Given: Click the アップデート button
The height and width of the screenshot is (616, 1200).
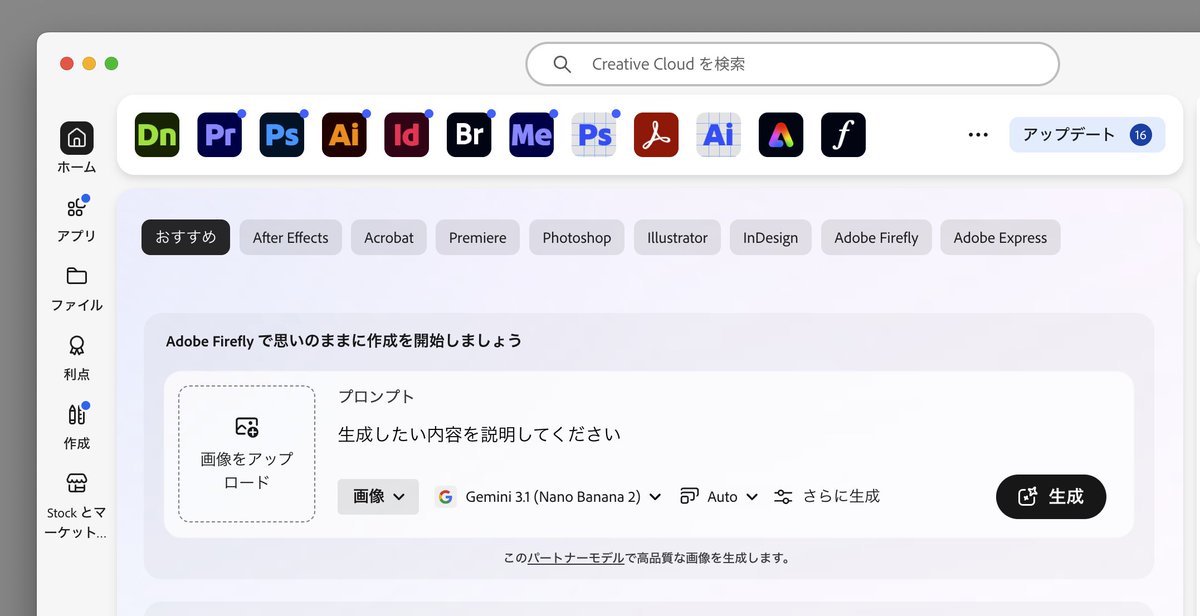Looking at the screenshot, I should [x=1087, y=135].
